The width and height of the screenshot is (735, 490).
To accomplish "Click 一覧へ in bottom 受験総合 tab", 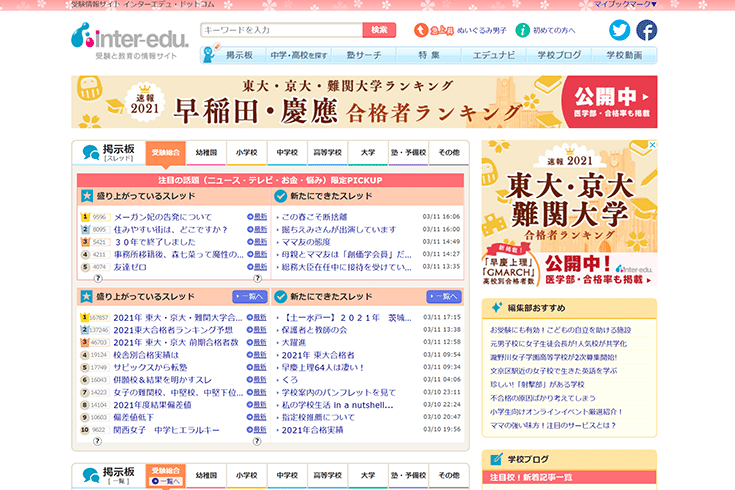I will (165, 482).
